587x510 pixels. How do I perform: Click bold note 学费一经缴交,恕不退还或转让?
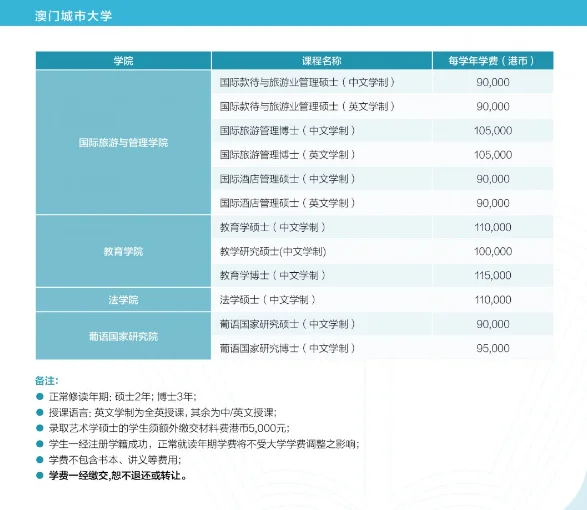pos(118,476)
